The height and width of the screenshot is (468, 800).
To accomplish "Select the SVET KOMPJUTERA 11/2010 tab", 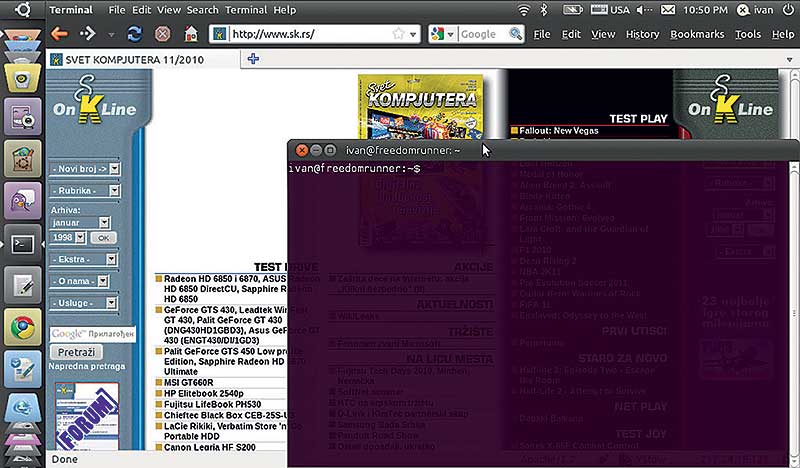I will tap(143, 60).
